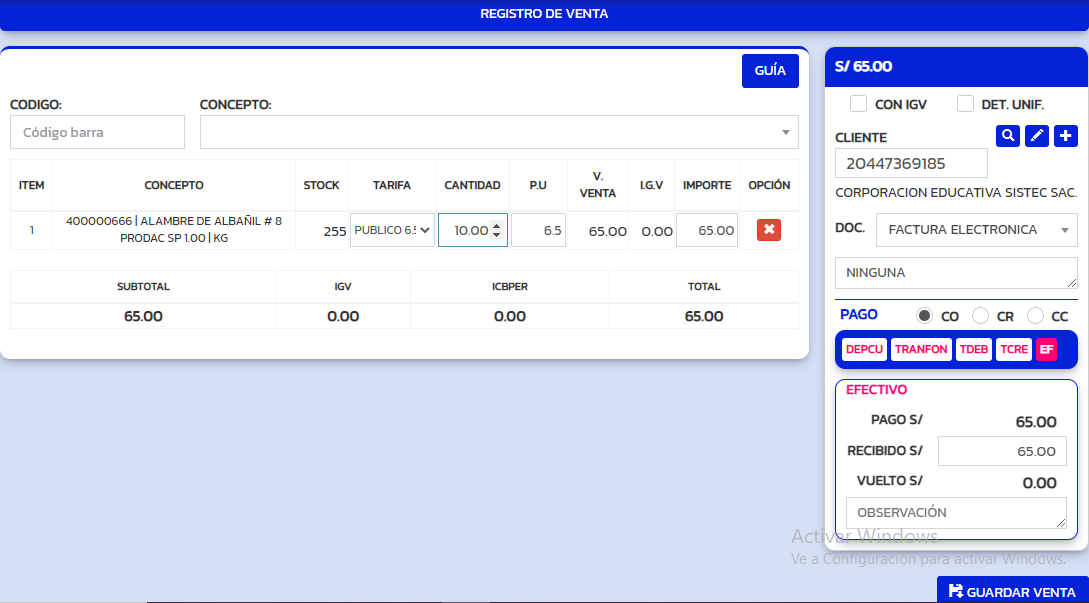Choose the CC payment radio option
1089x603 pixels.
(x=1035, y=316)
